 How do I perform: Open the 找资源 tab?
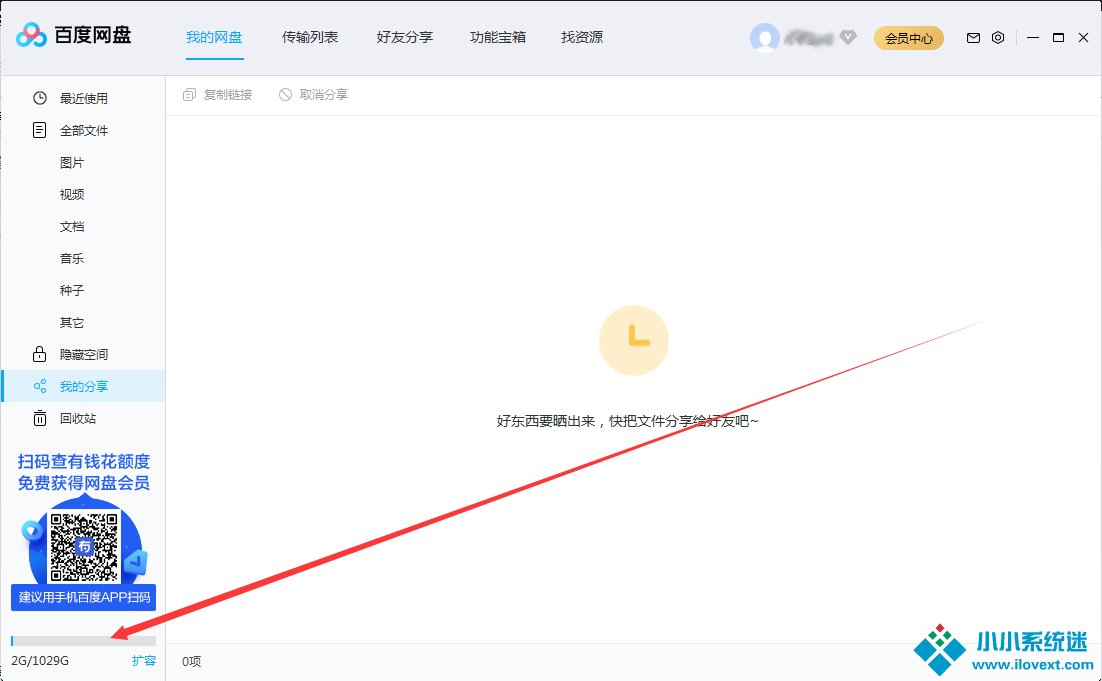[582, 37]
